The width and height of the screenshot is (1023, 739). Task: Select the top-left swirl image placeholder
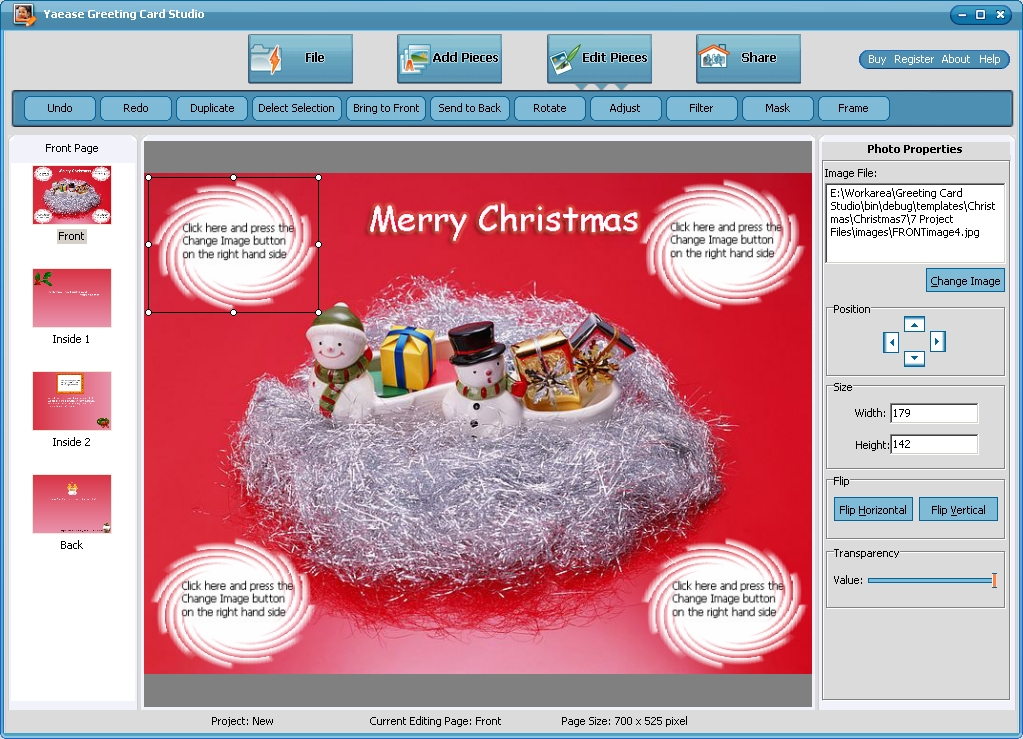234,245
